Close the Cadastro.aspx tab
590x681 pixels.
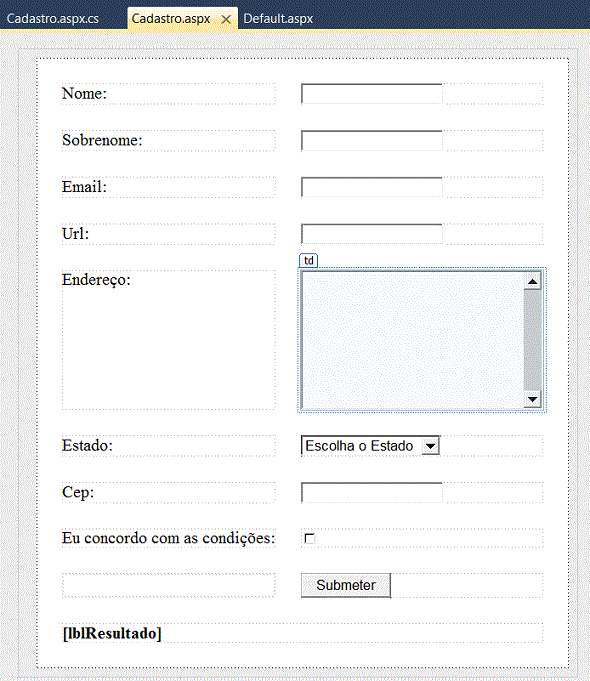coord(226,20)
